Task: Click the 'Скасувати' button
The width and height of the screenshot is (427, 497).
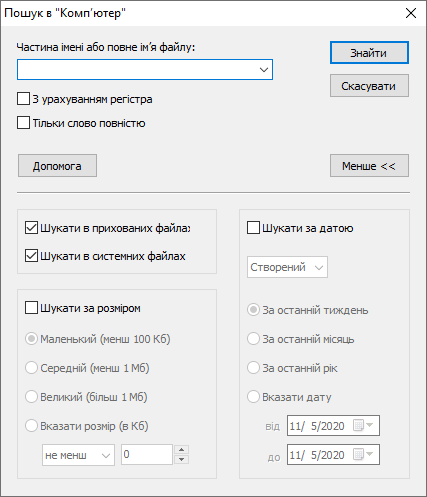Action: click(369, 86)
